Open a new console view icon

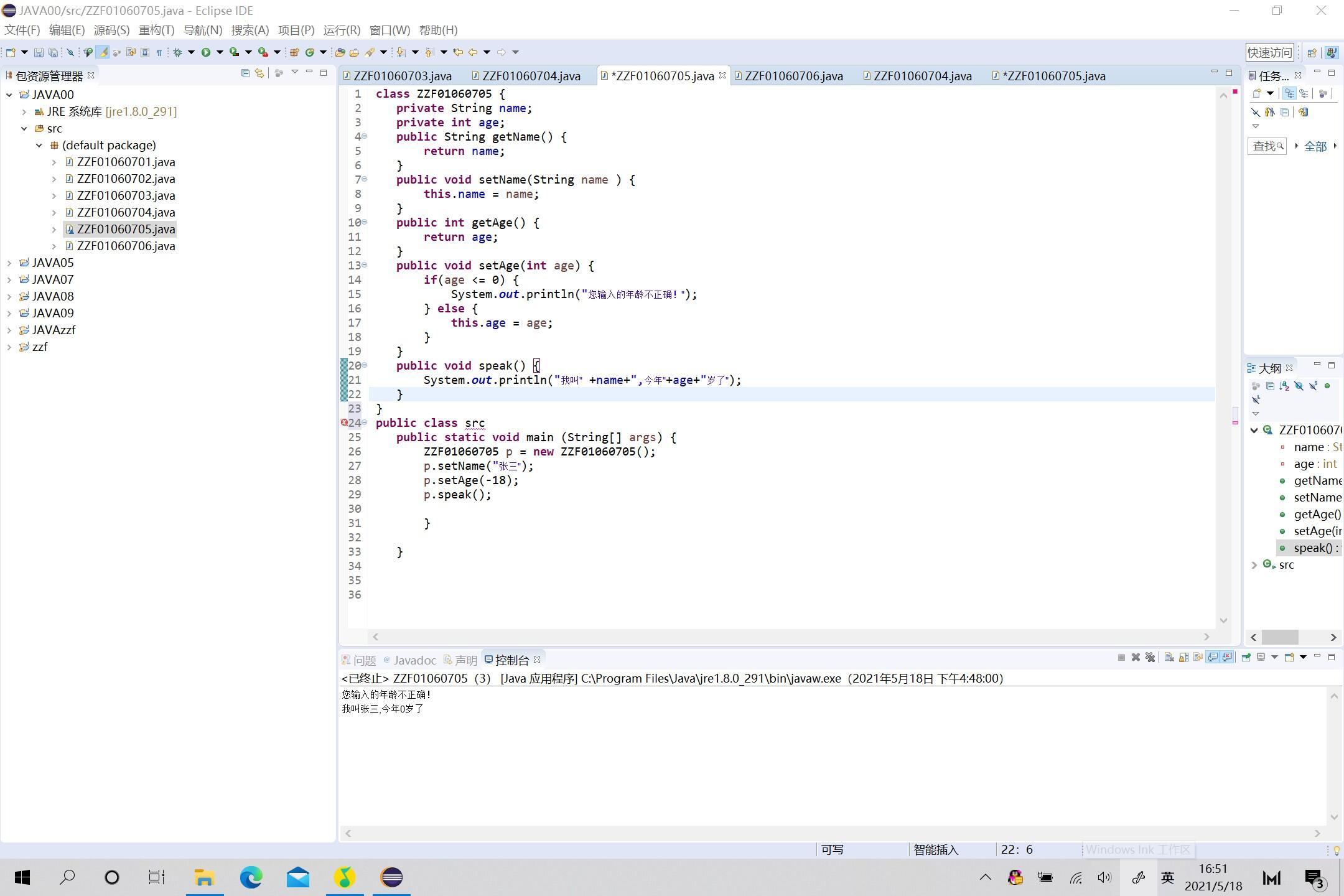[x=1289, y=657]
